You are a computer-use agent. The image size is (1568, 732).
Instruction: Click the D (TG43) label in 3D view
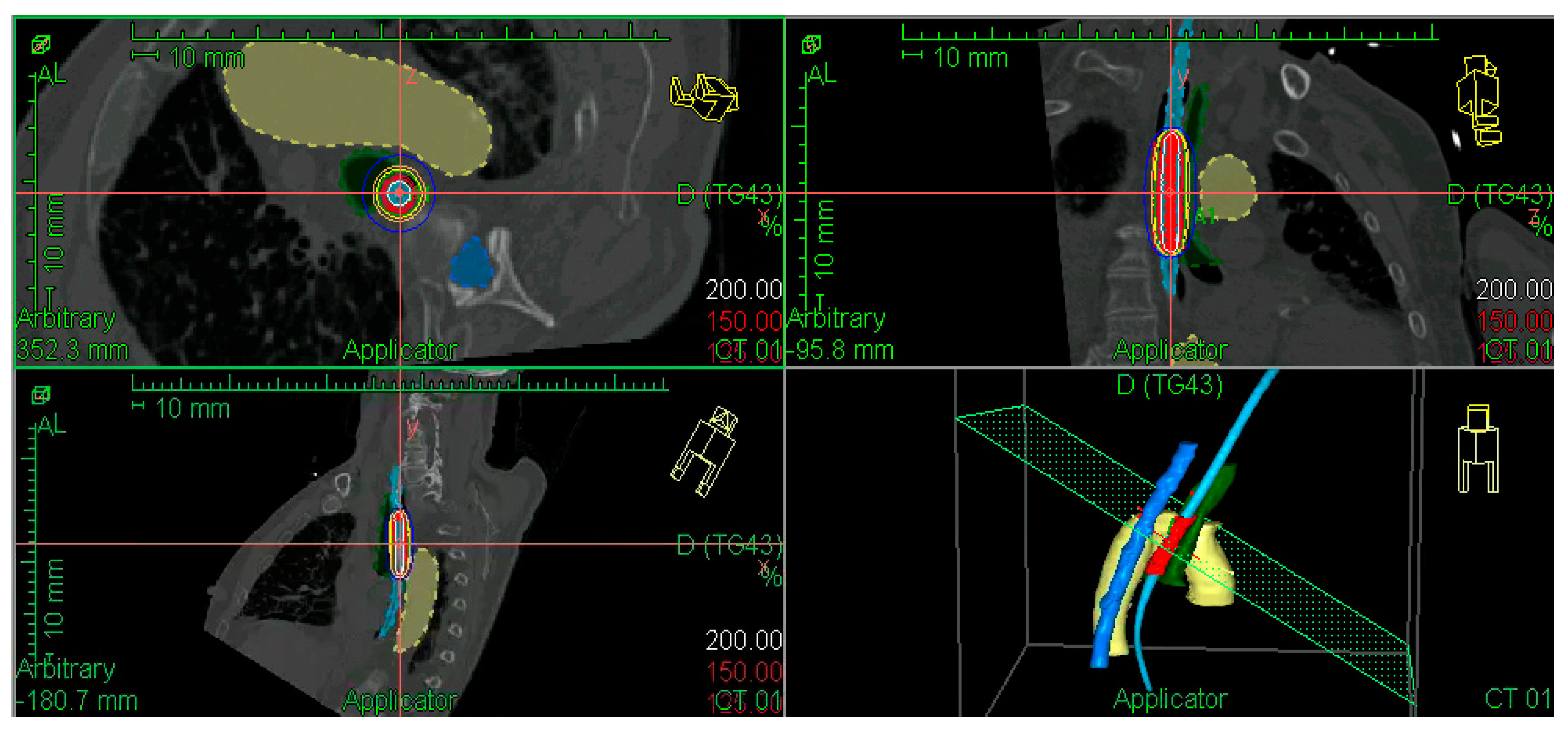point(1169,385)
